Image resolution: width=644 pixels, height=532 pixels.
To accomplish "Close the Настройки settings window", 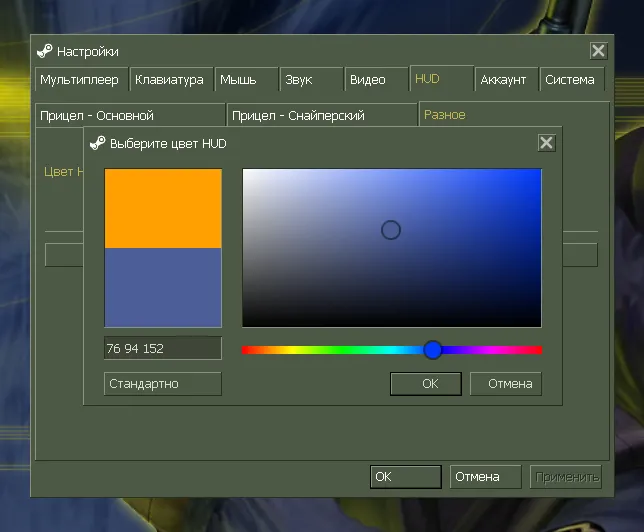I will [598, 51].
